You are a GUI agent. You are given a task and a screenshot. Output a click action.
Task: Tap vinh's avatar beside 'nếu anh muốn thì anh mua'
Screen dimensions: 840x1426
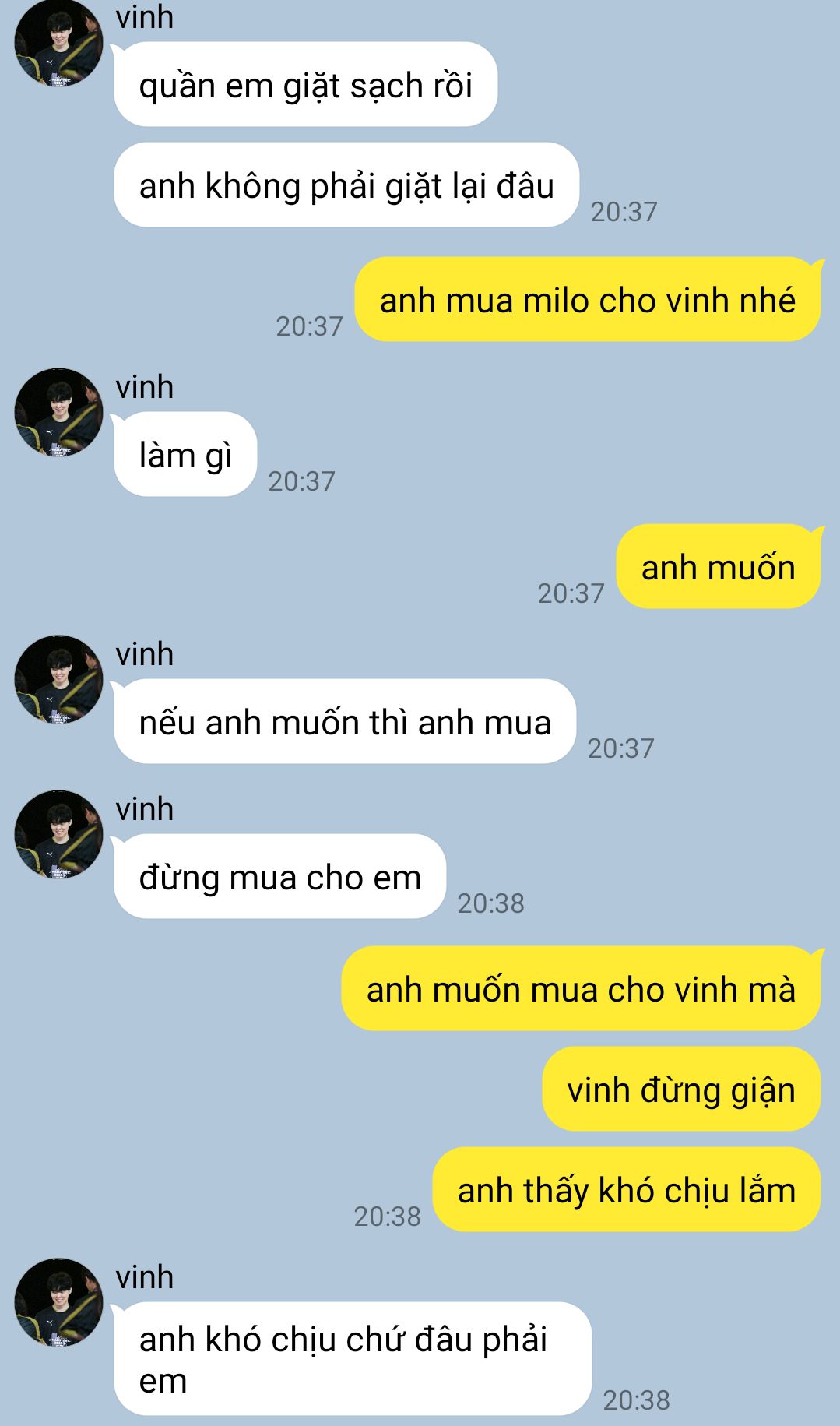(58, 679)
